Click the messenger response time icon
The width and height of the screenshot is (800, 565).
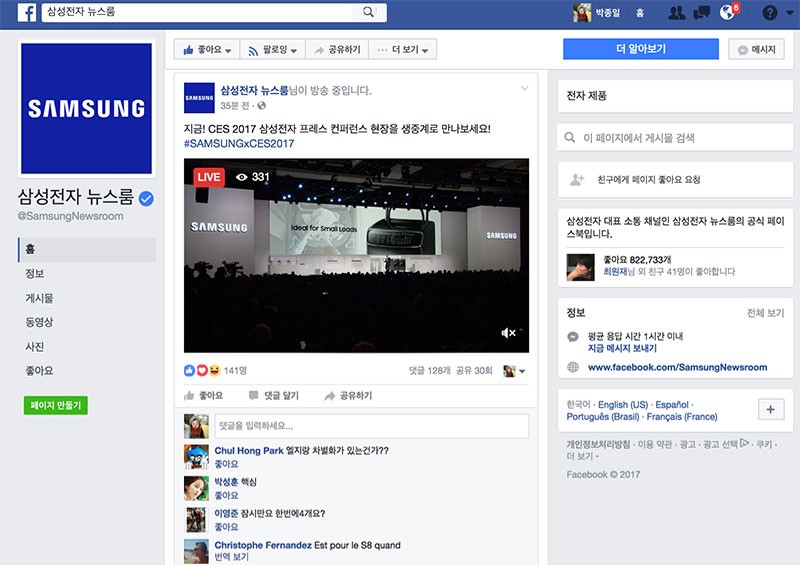point(573,337)
